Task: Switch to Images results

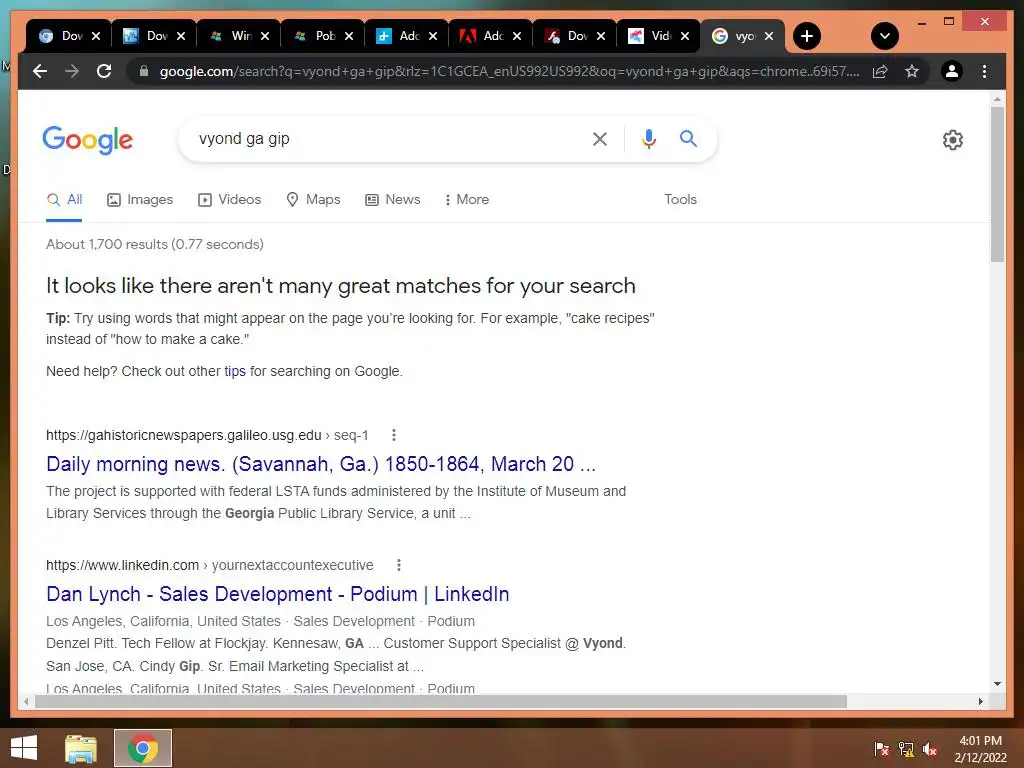Action: (x=140, y=200)
